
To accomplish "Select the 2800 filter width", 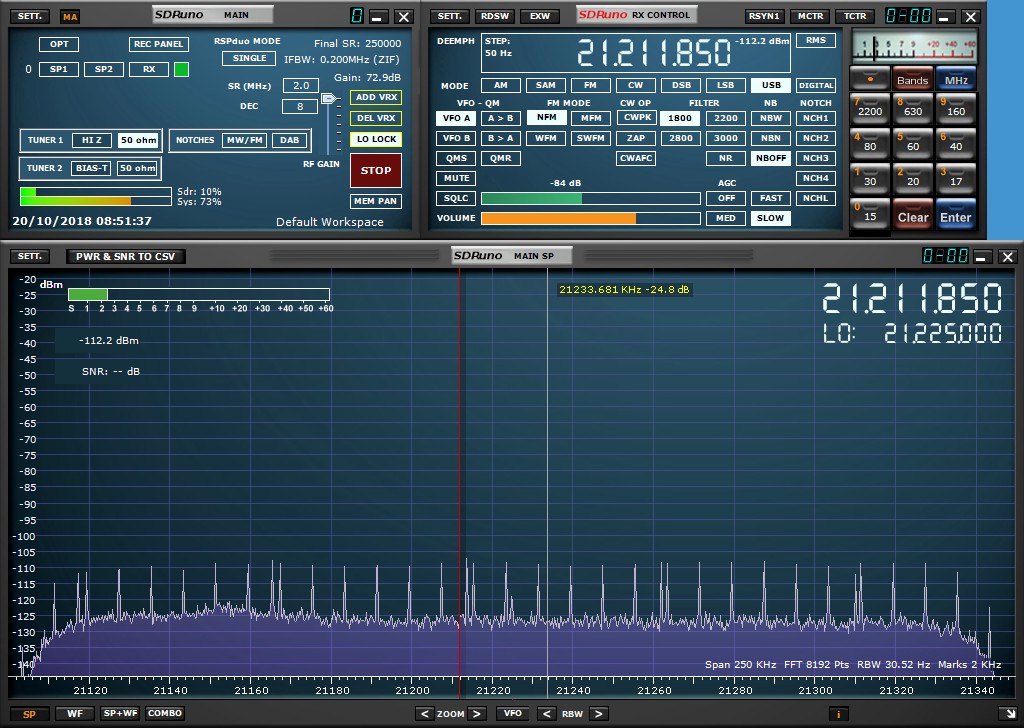I will tap(680, 138).
